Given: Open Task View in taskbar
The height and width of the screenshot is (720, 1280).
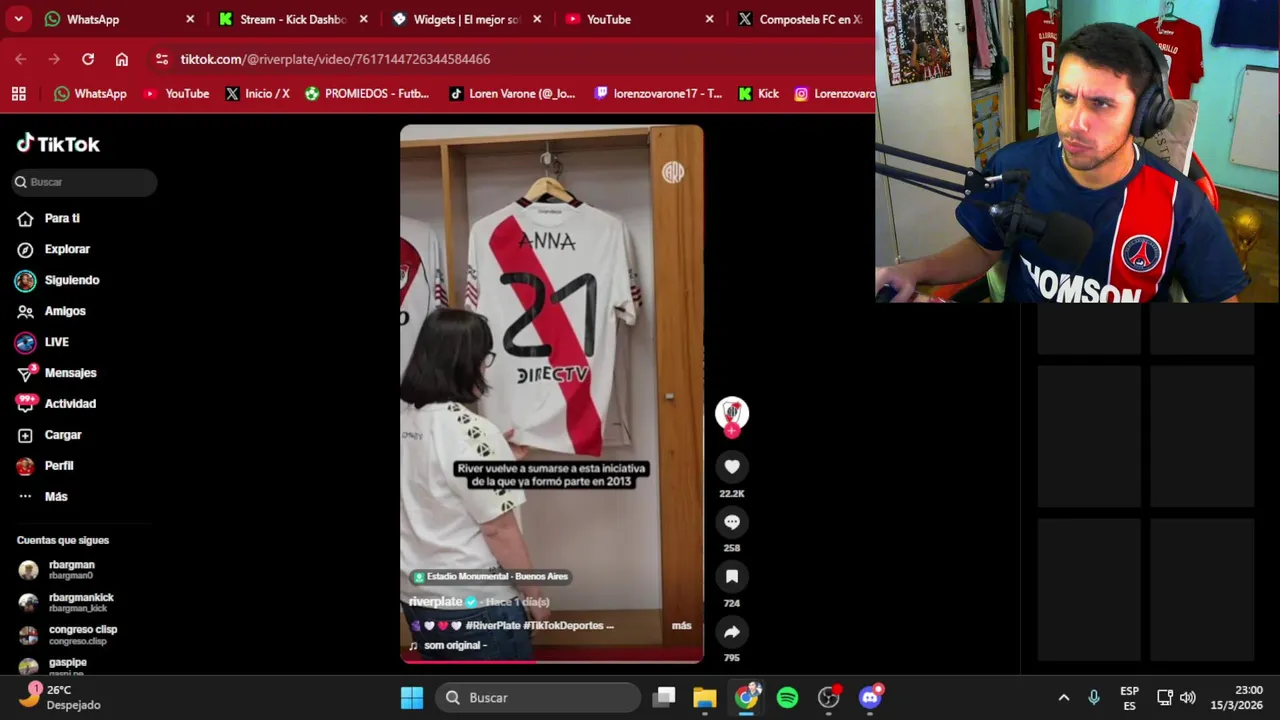Looking at the screenshot, I should click(665, 698).
